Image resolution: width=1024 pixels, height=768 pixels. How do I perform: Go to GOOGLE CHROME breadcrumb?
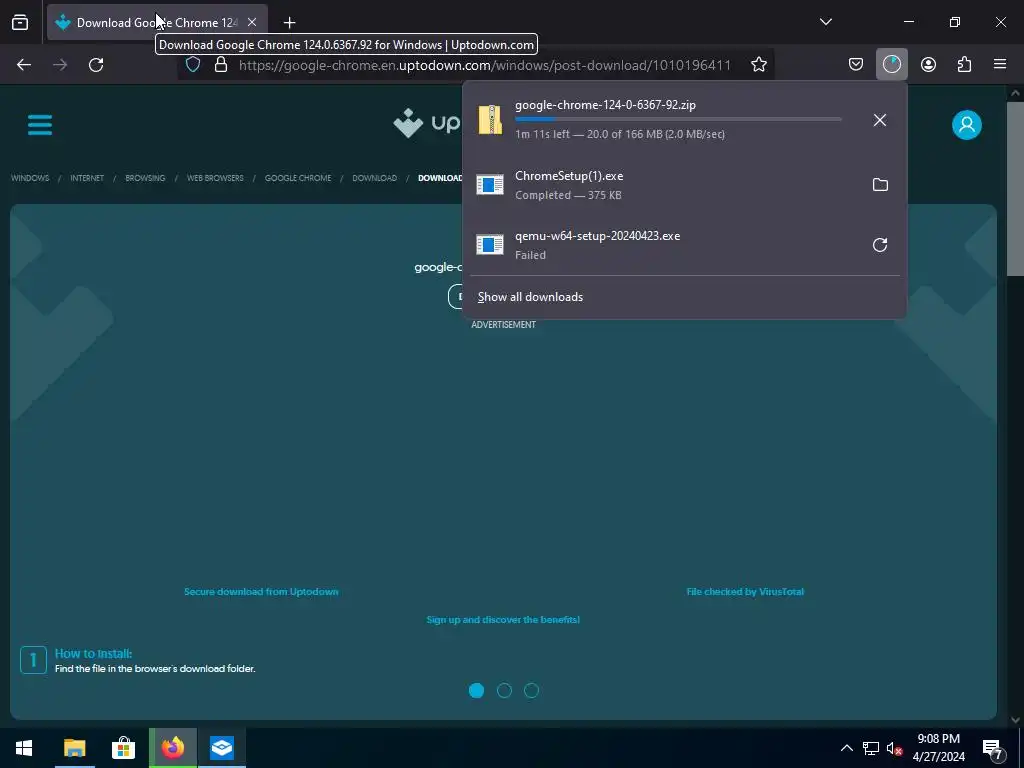[298, 178]
